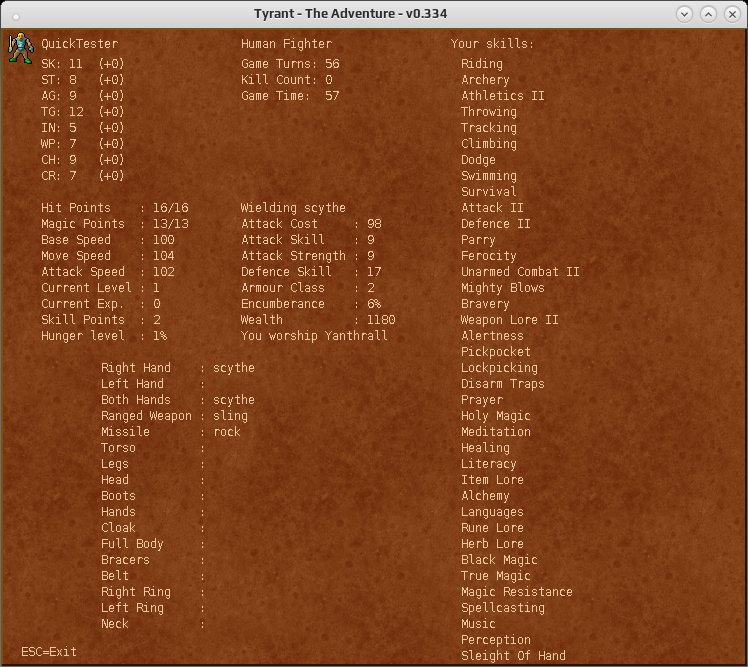Select the 'Music' skill
The height and width of the screenshot is (667, 748).
(478, 624)
